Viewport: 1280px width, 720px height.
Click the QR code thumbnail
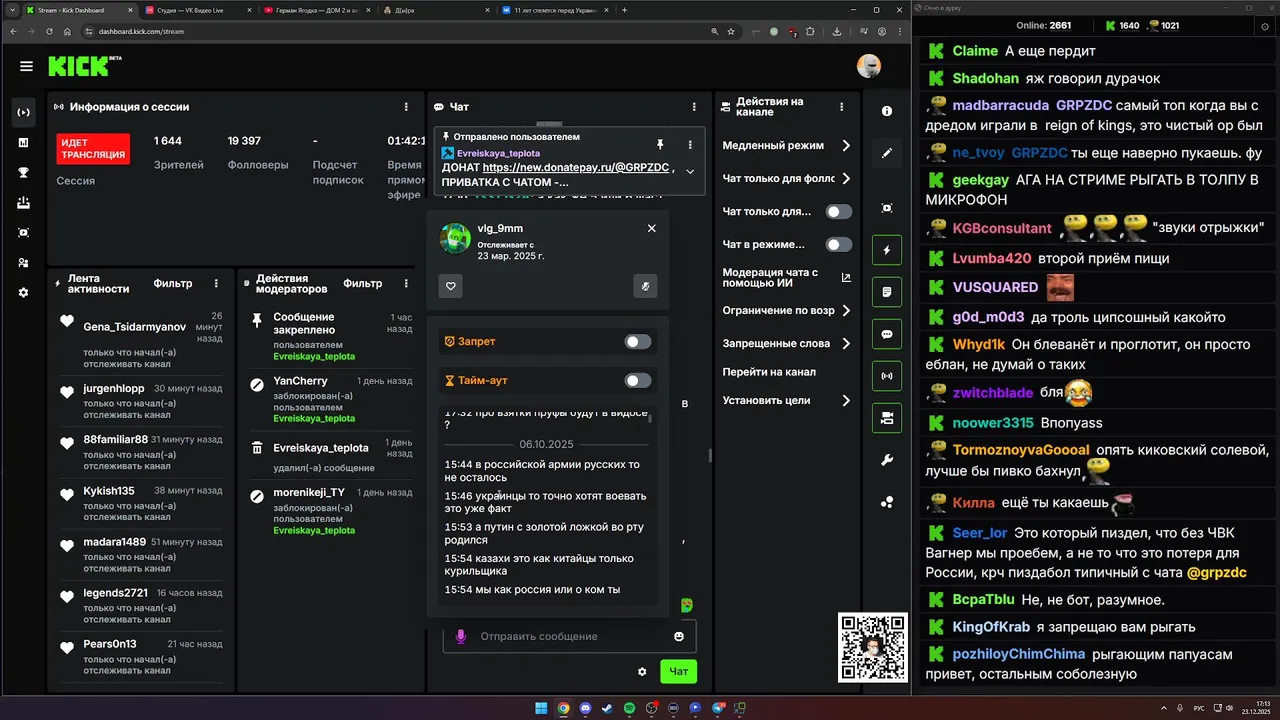point(873,647)
